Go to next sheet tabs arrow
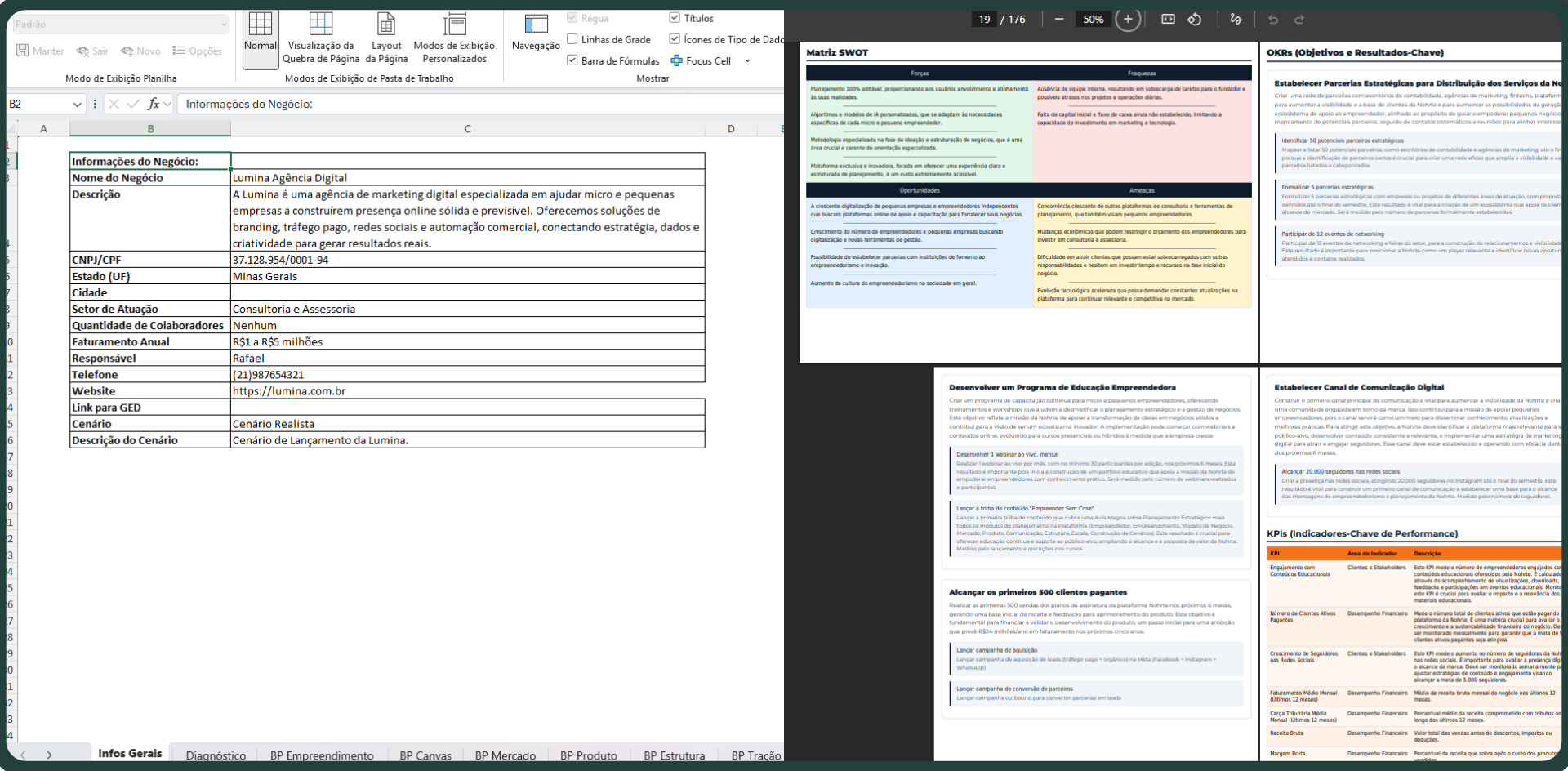The image size is (1568, 771). pyautogui.click(x=49, y=755)
